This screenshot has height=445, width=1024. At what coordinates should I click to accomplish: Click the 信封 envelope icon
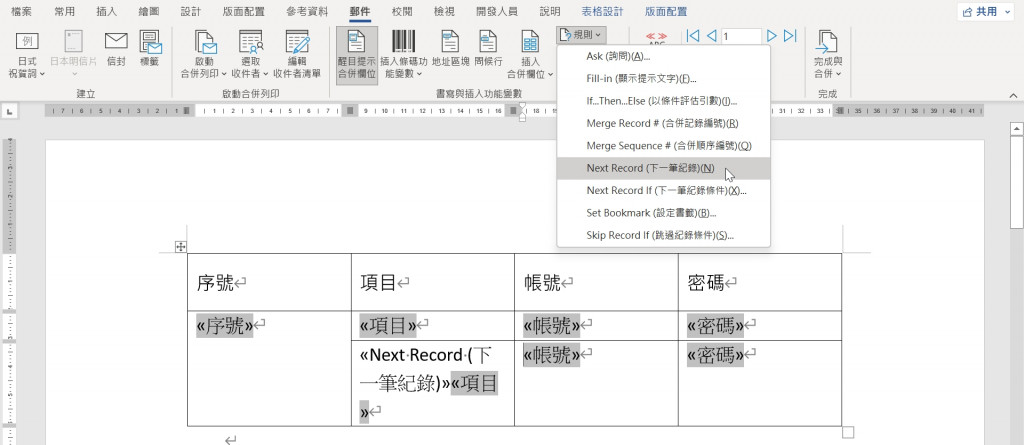point(116,50)
